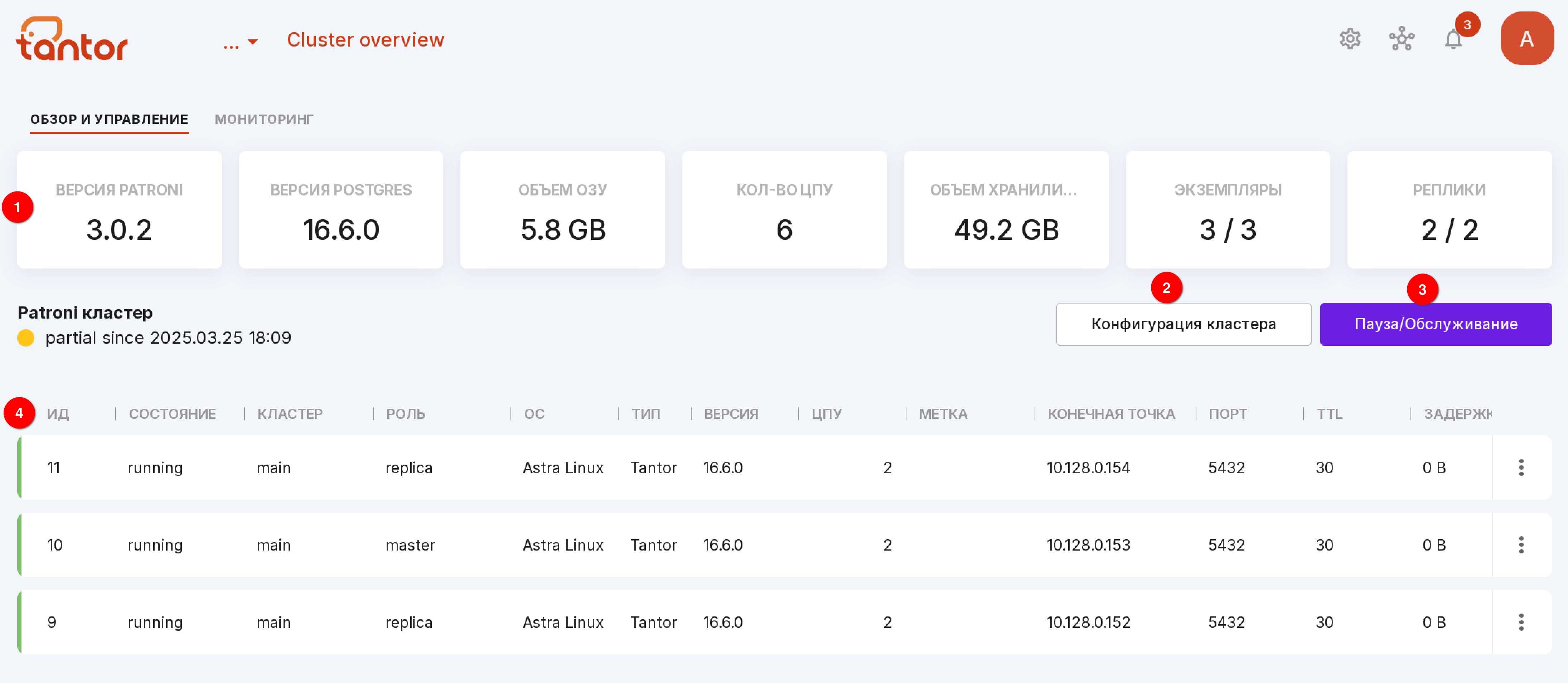Viewport: 1568px width, 683px height.
Task: Sort by the ИД column header
Action: (58, 414)
